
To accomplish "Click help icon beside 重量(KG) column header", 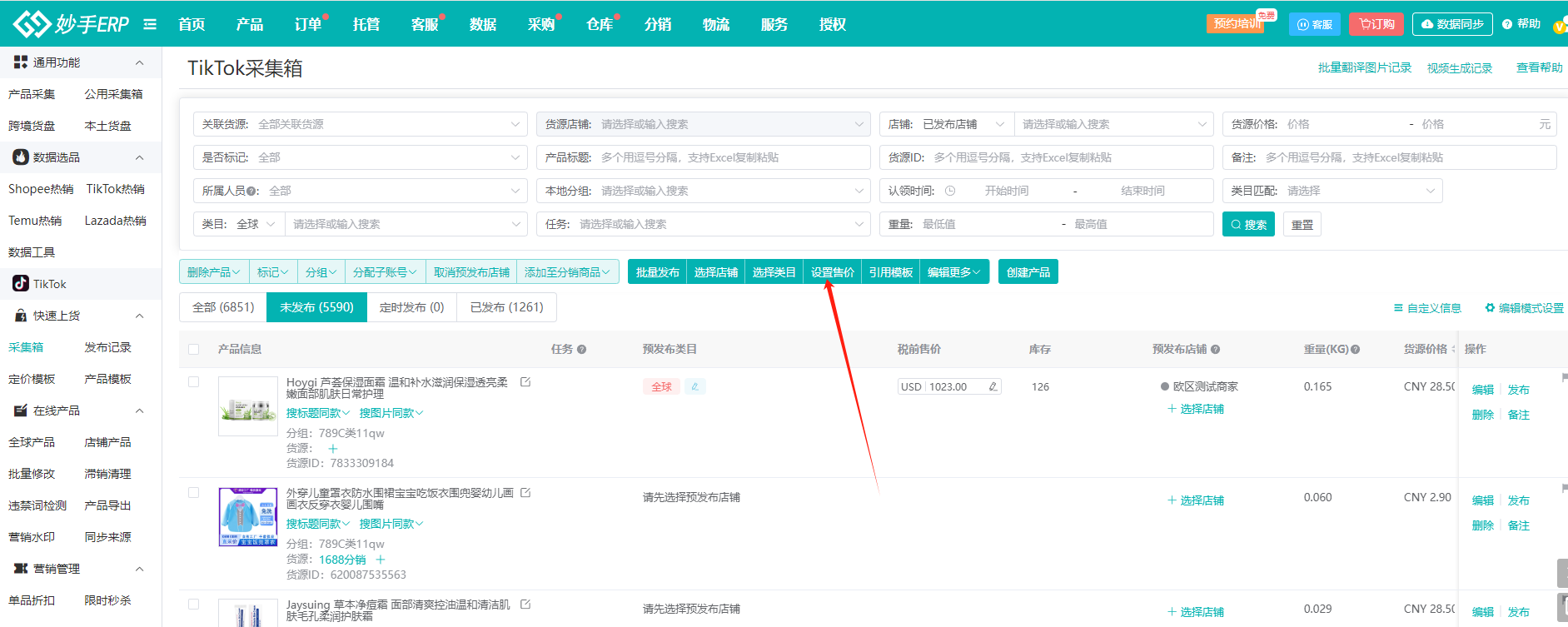I will pyautogui.click(x=1356, y=350).
